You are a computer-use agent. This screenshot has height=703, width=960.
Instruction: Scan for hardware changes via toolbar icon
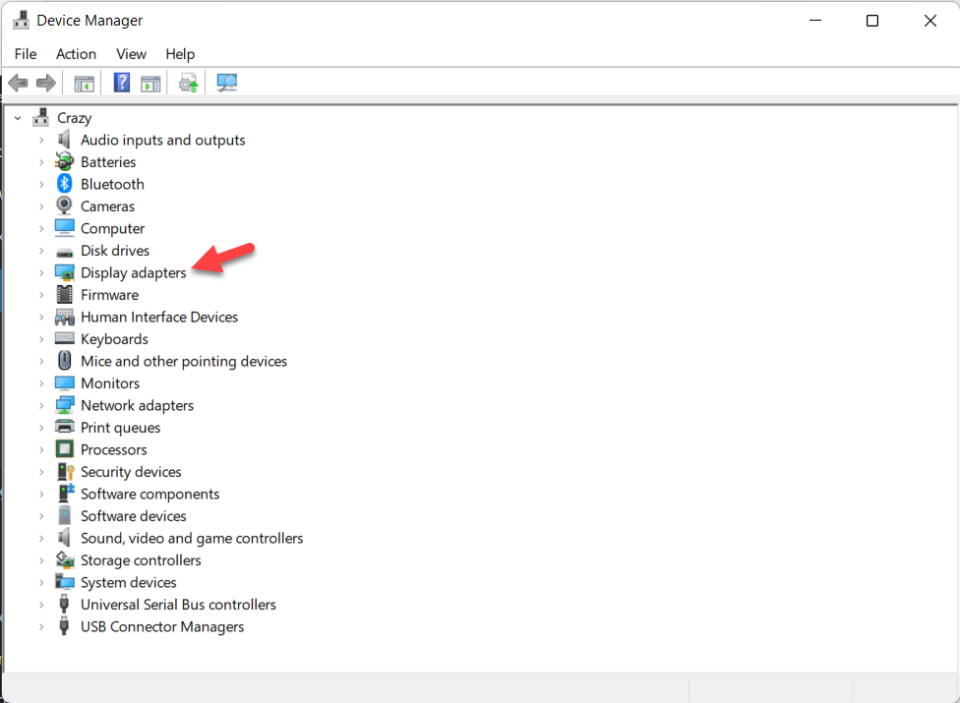click(226, 82)
